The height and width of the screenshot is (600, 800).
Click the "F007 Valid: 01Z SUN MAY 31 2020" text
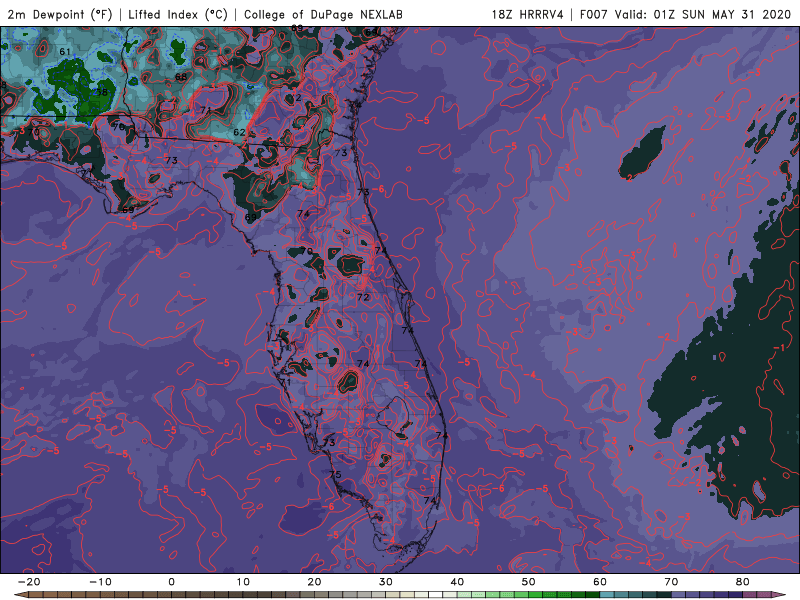(685, 15)
